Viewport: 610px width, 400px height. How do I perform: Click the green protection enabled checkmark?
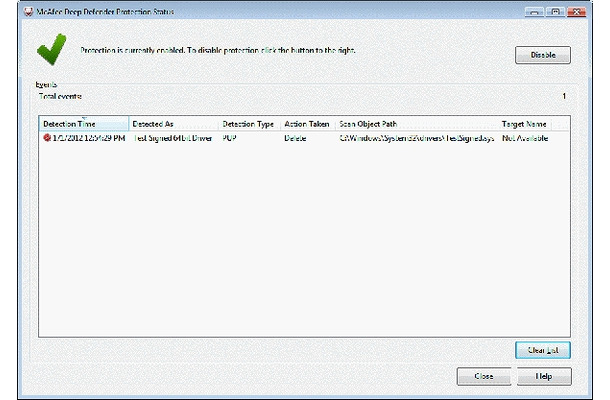pos(52,49)
